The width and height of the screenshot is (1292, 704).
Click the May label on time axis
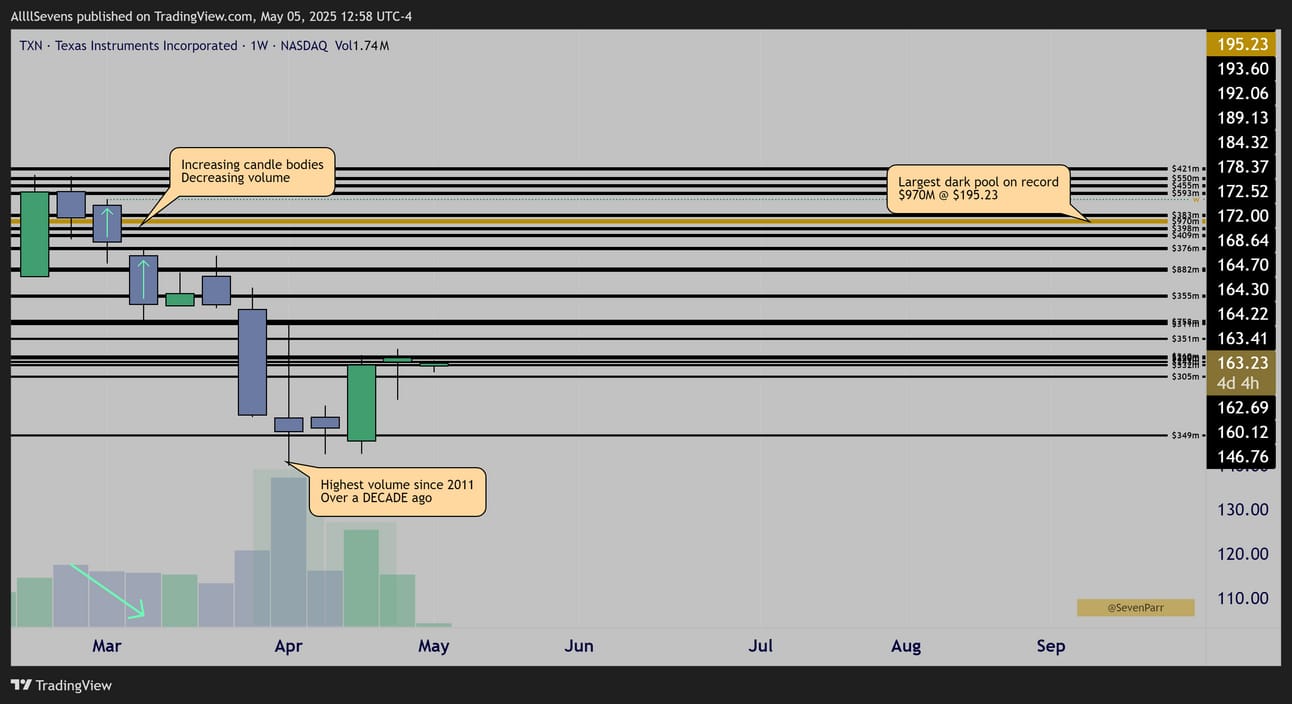(x=434, y=646)
